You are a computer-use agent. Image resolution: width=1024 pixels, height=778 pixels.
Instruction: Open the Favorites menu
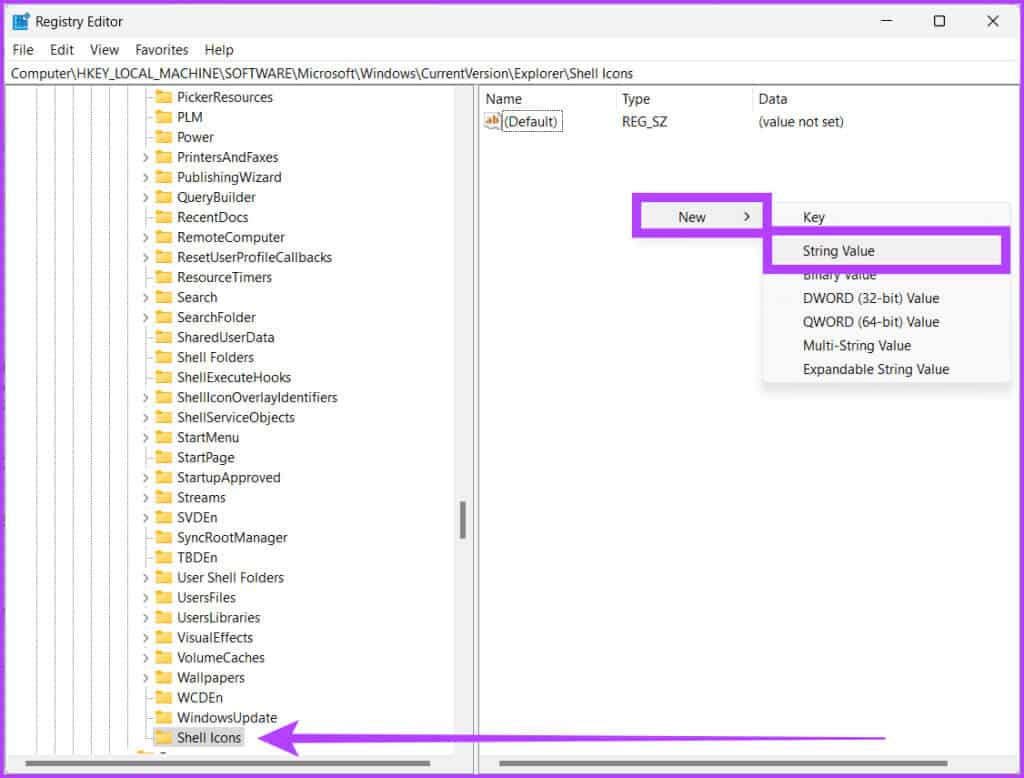click(162, 50)
